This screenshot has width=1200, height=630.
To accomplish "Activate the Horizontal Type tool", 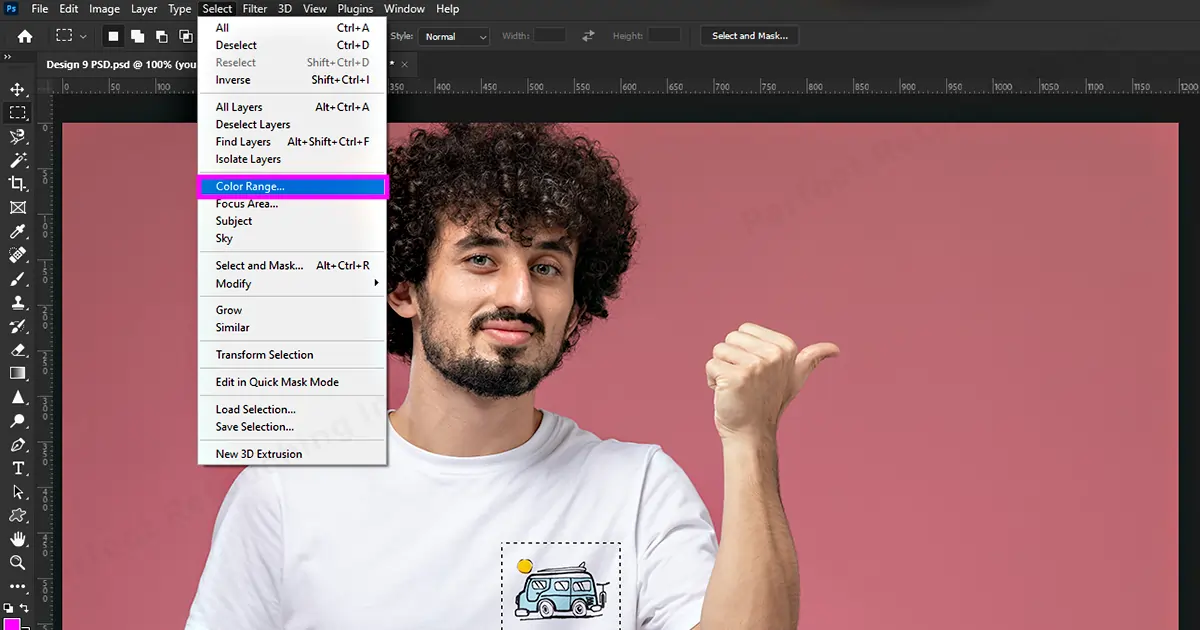I will point(18,468).
